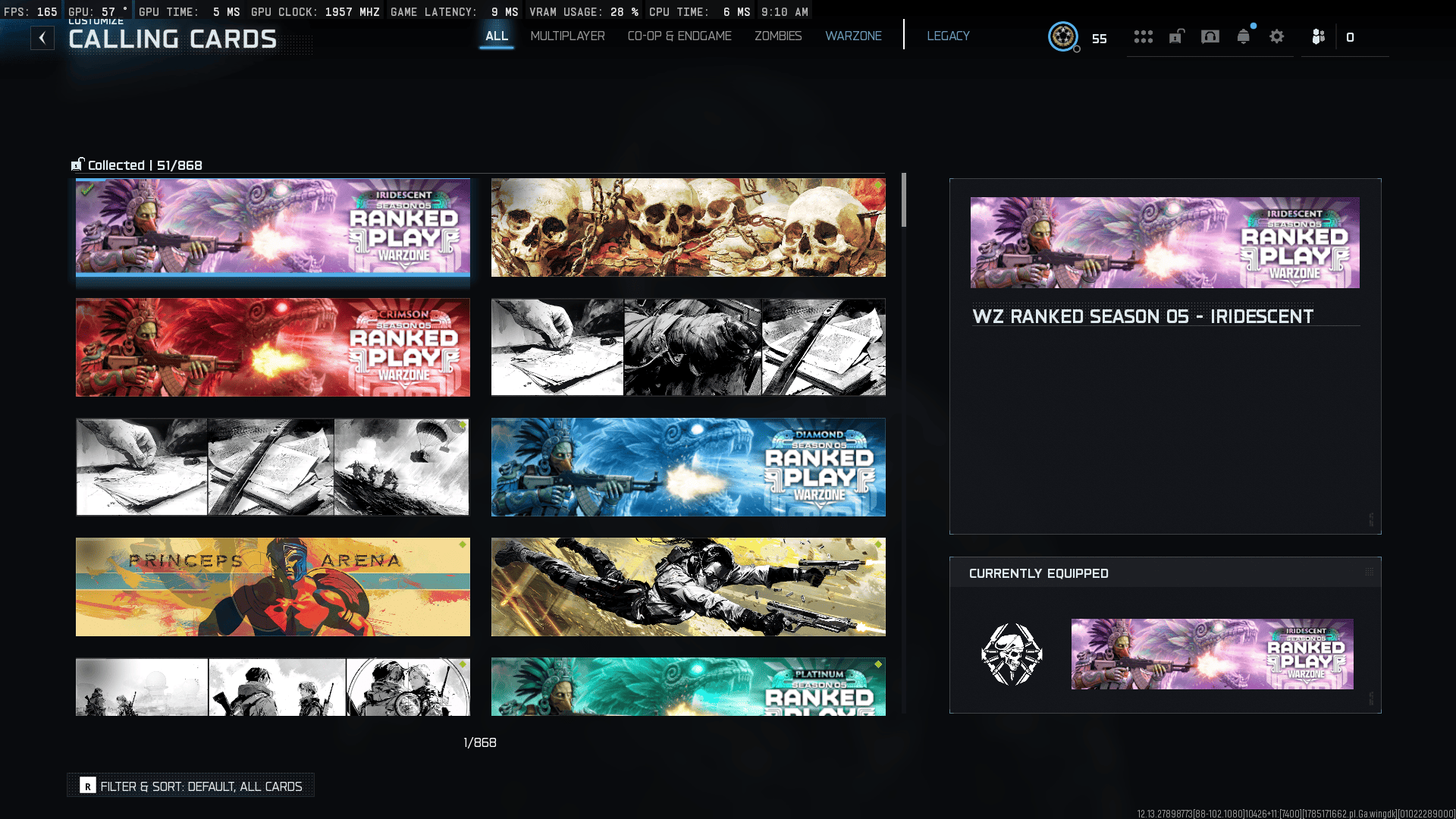Go back using the left arrow button
This screenshot has width=1456, height=819.
42,38
